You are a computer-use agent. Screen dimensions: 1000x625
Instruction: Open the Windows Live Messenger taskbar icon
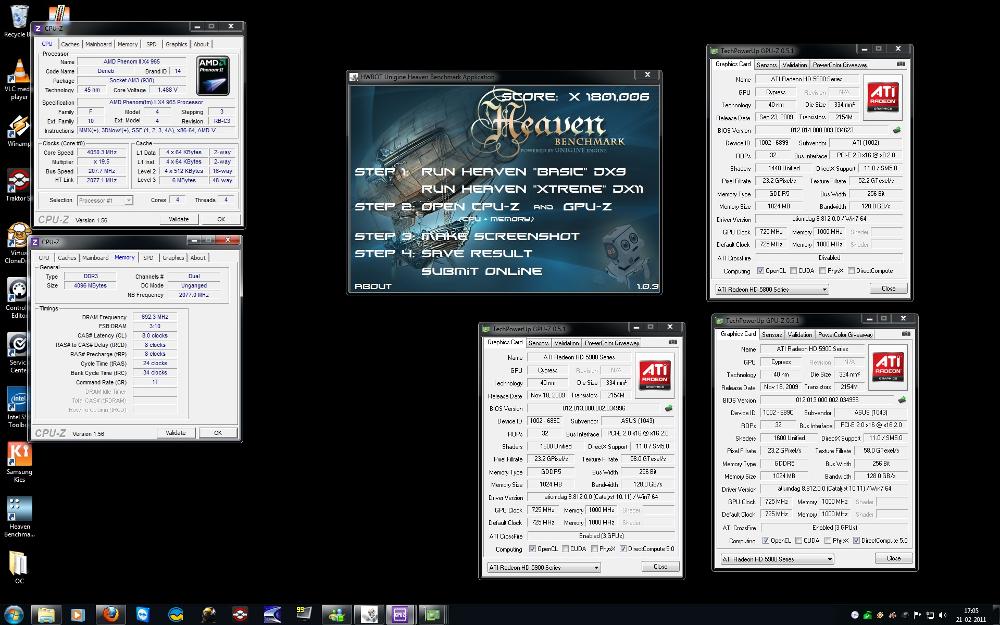click(x=336, y=615)
